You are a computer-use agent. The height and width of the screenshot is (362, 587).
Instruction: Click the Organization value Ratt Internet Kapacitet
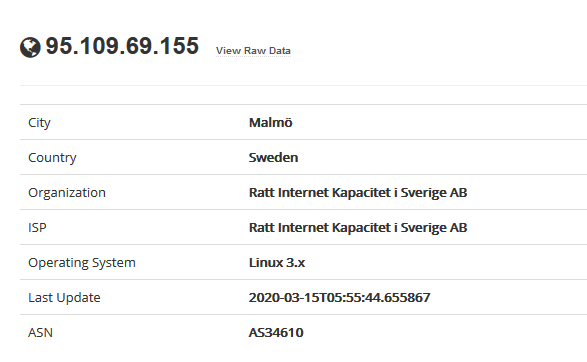pyautogui.click(x=358, y=192)
